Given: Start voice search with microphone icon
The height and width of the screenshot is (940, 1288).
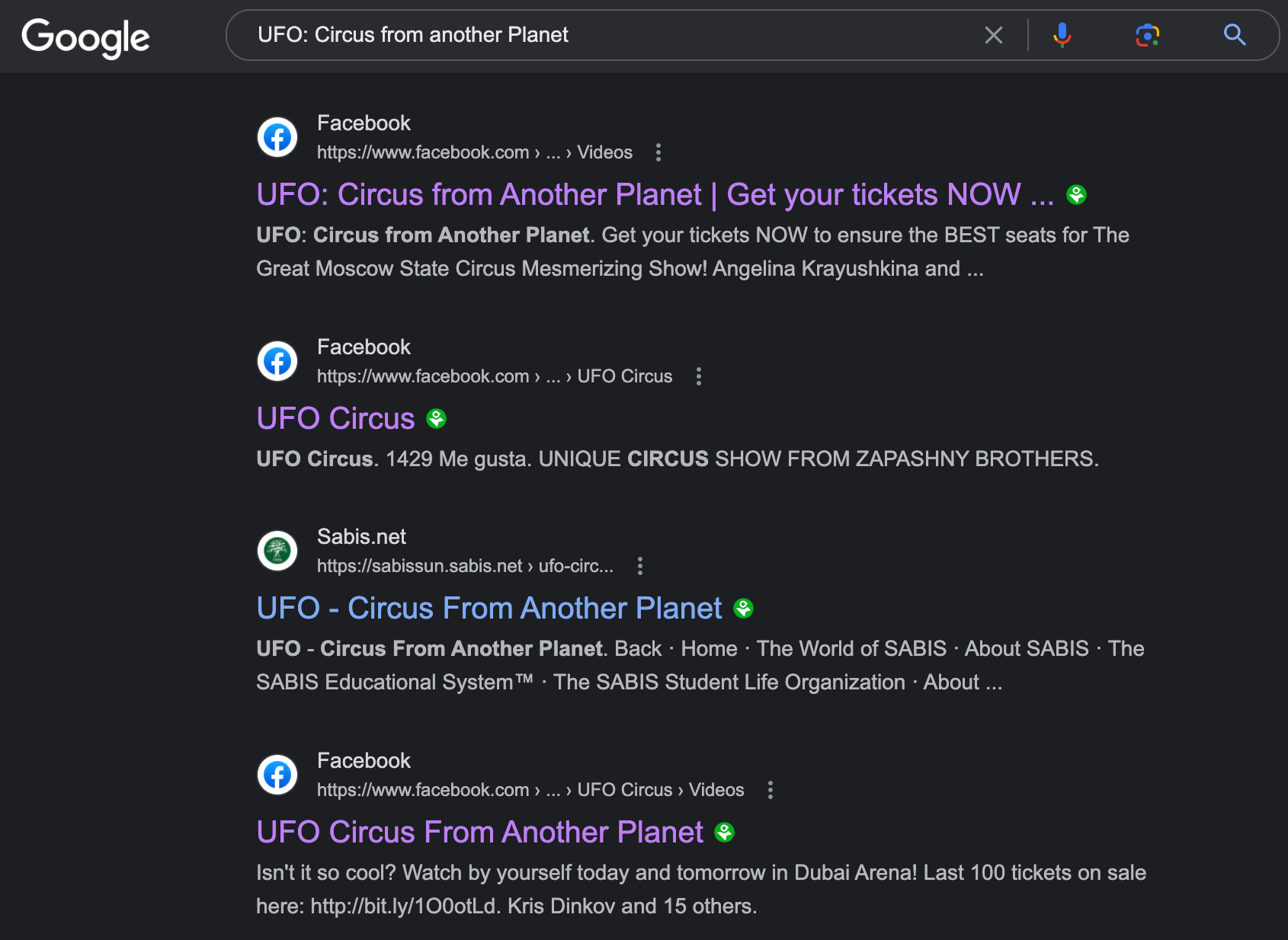Looking at the screenshot, I should click(1062, 35).
